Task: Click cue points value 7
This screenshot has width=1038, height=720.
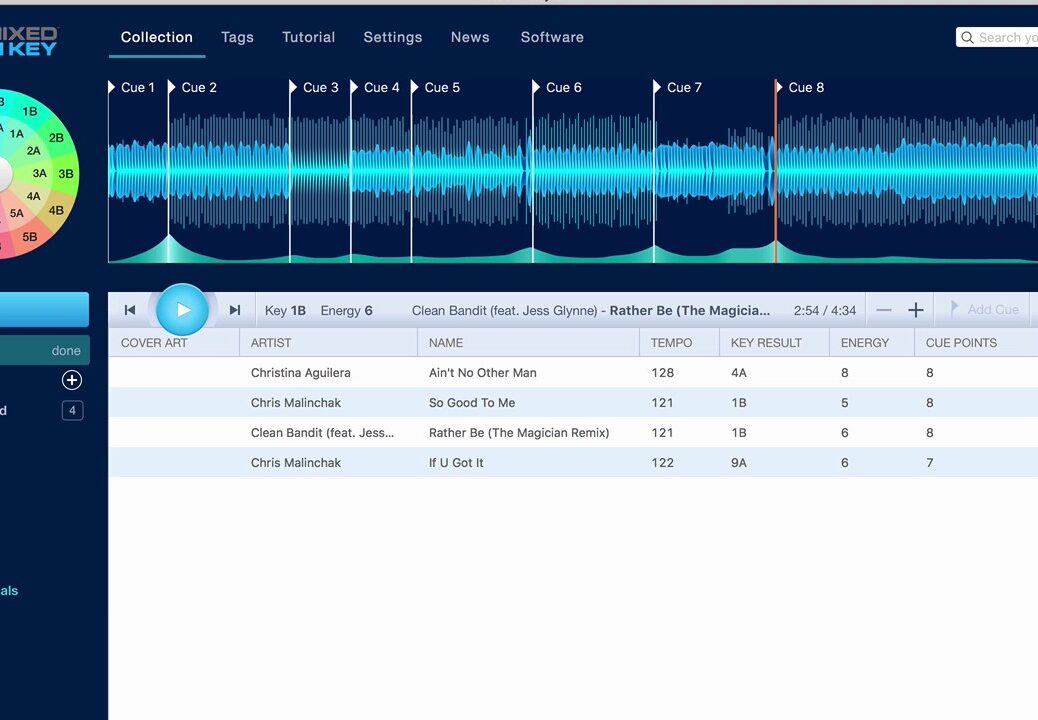Action: pos(930,463)
